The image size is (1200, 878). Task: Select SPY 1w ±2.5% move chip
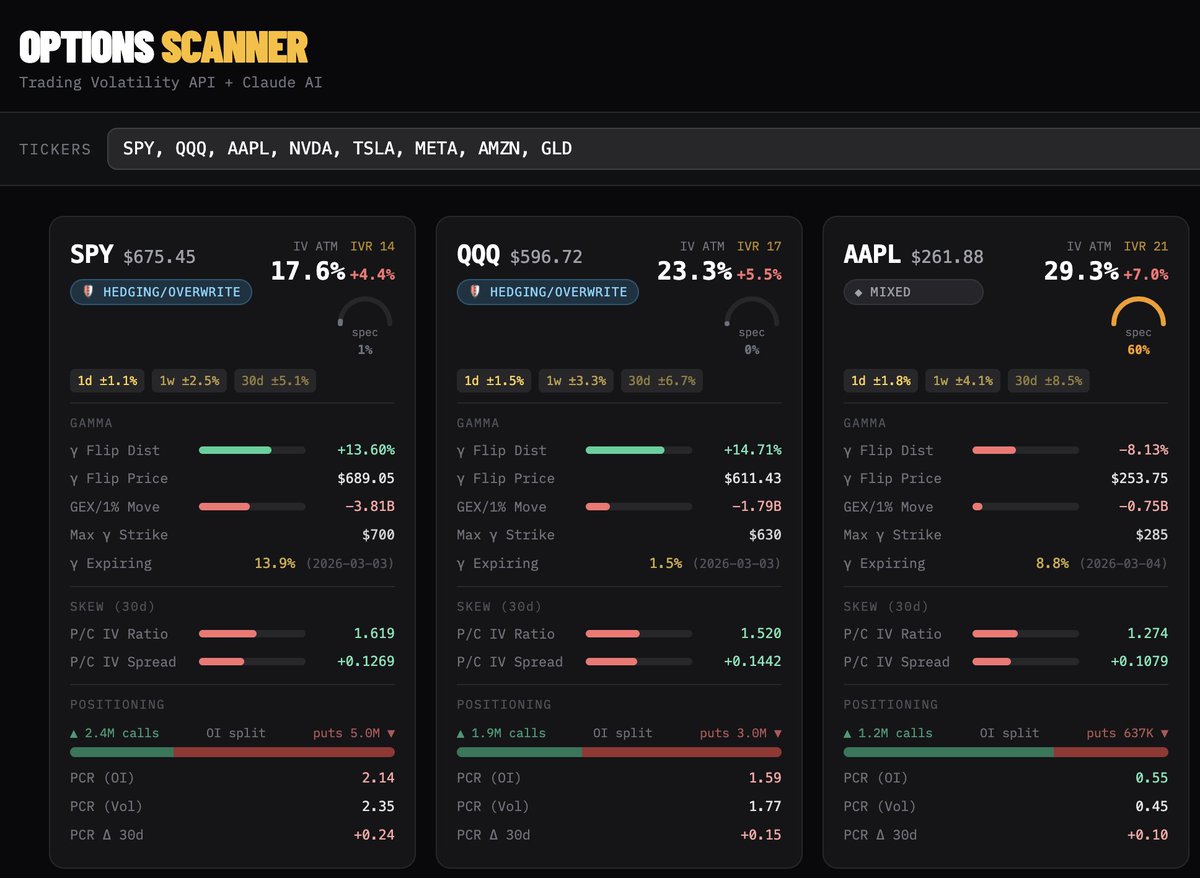189,381
